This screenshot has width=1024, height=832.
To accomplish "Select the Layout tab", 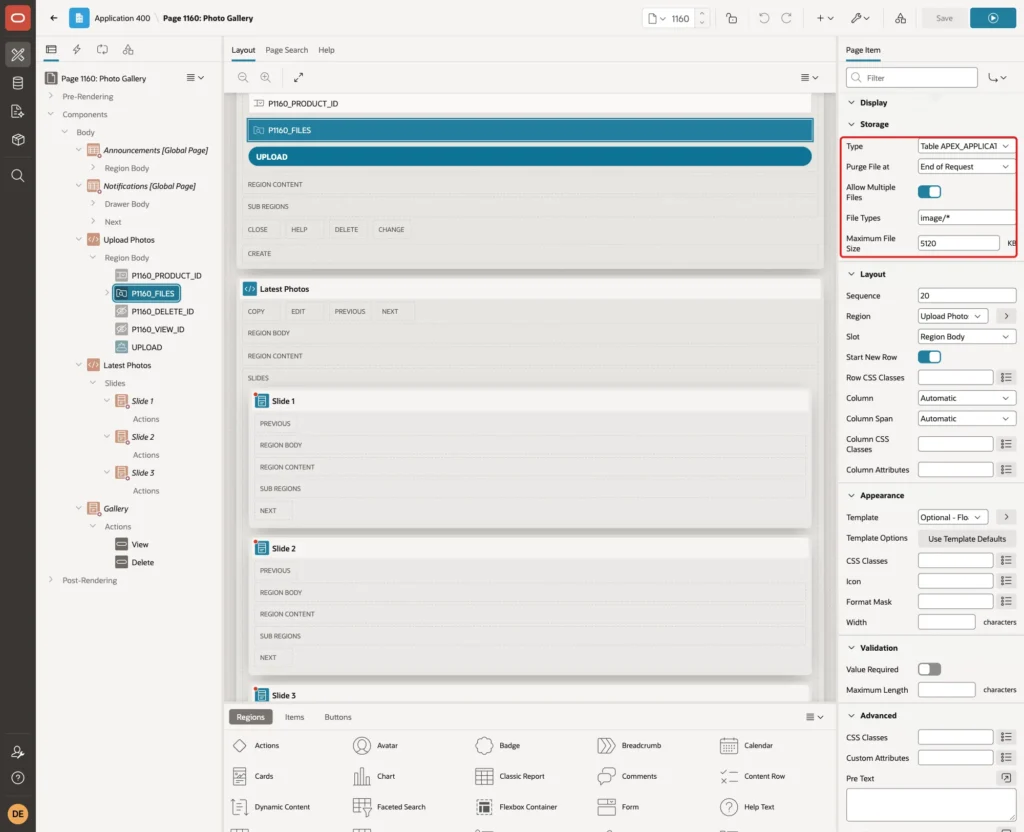I will (x=243, y=50).
